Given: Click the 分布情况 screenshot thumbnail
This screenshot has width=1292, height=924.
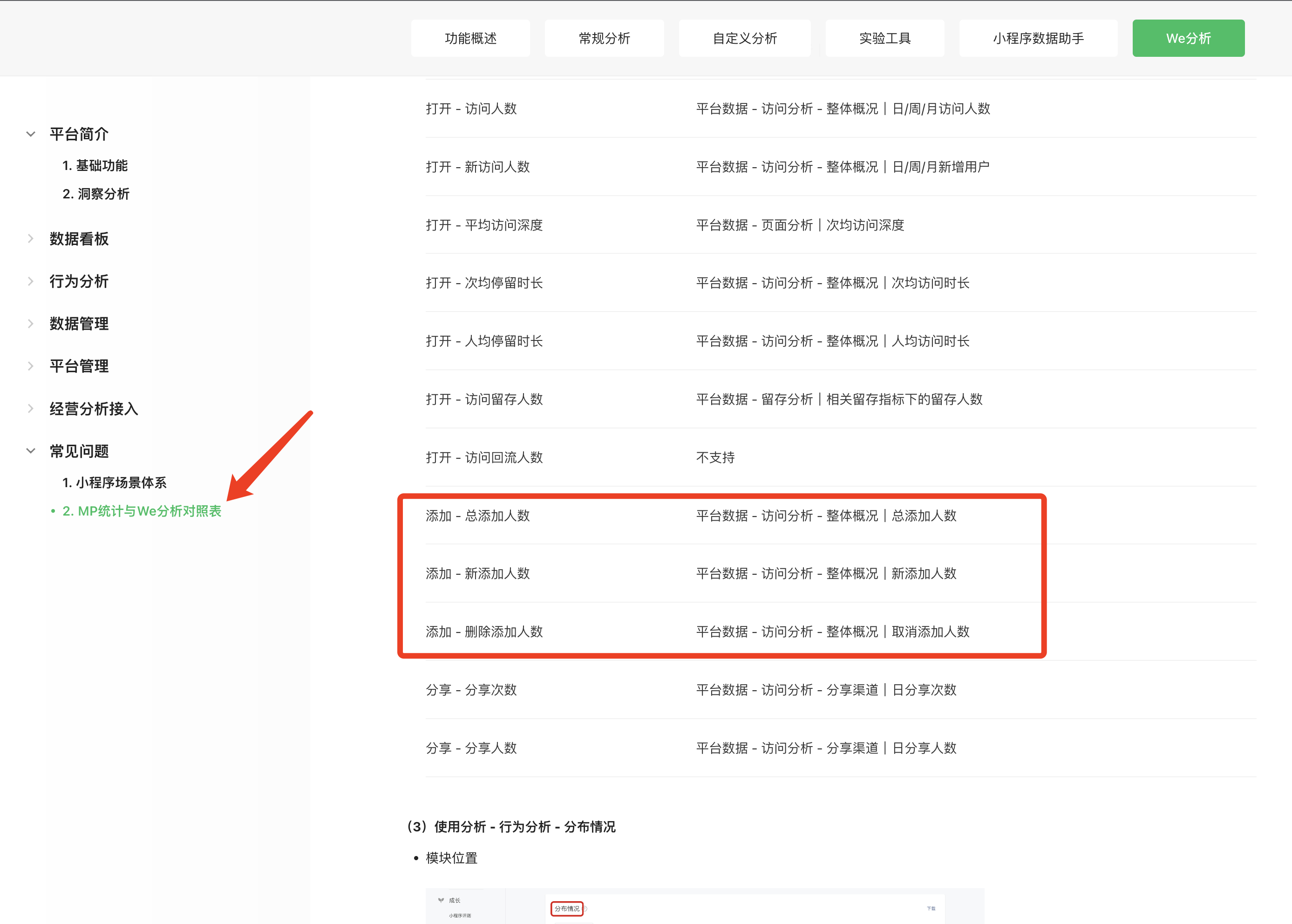Looking at the screenshot, I should [704, 906].
